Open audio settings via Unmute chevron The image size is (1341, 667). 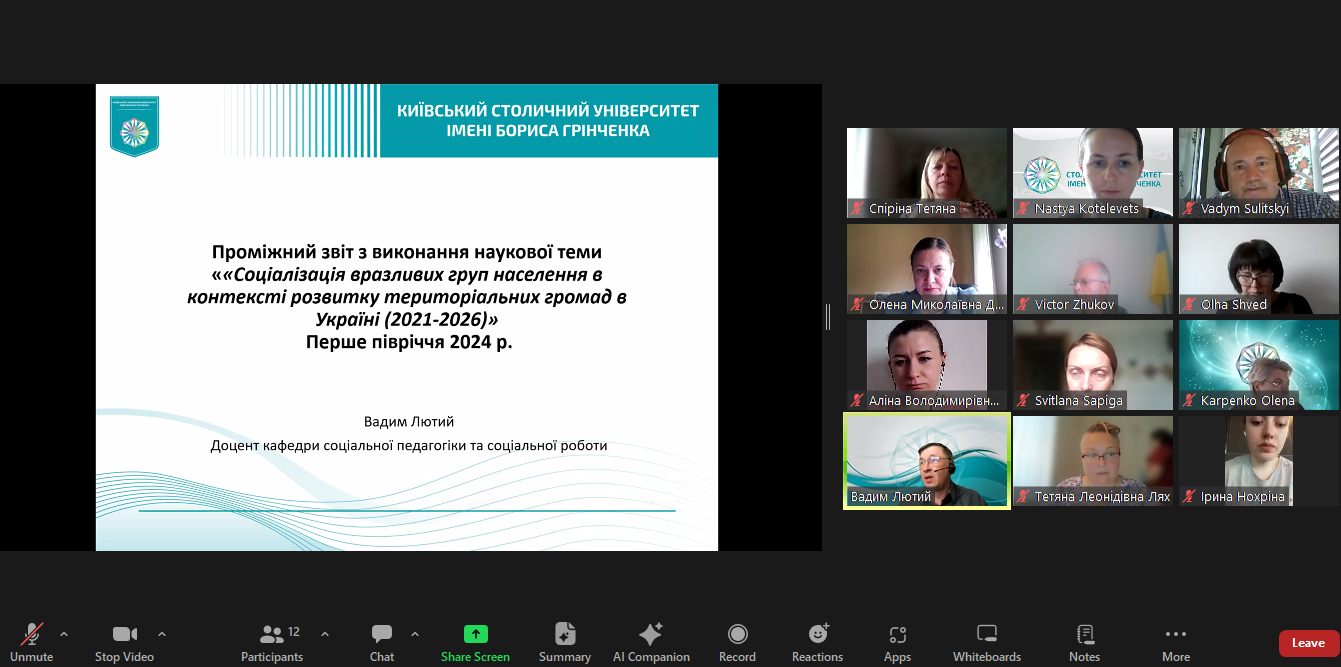[x=64, y=632]
